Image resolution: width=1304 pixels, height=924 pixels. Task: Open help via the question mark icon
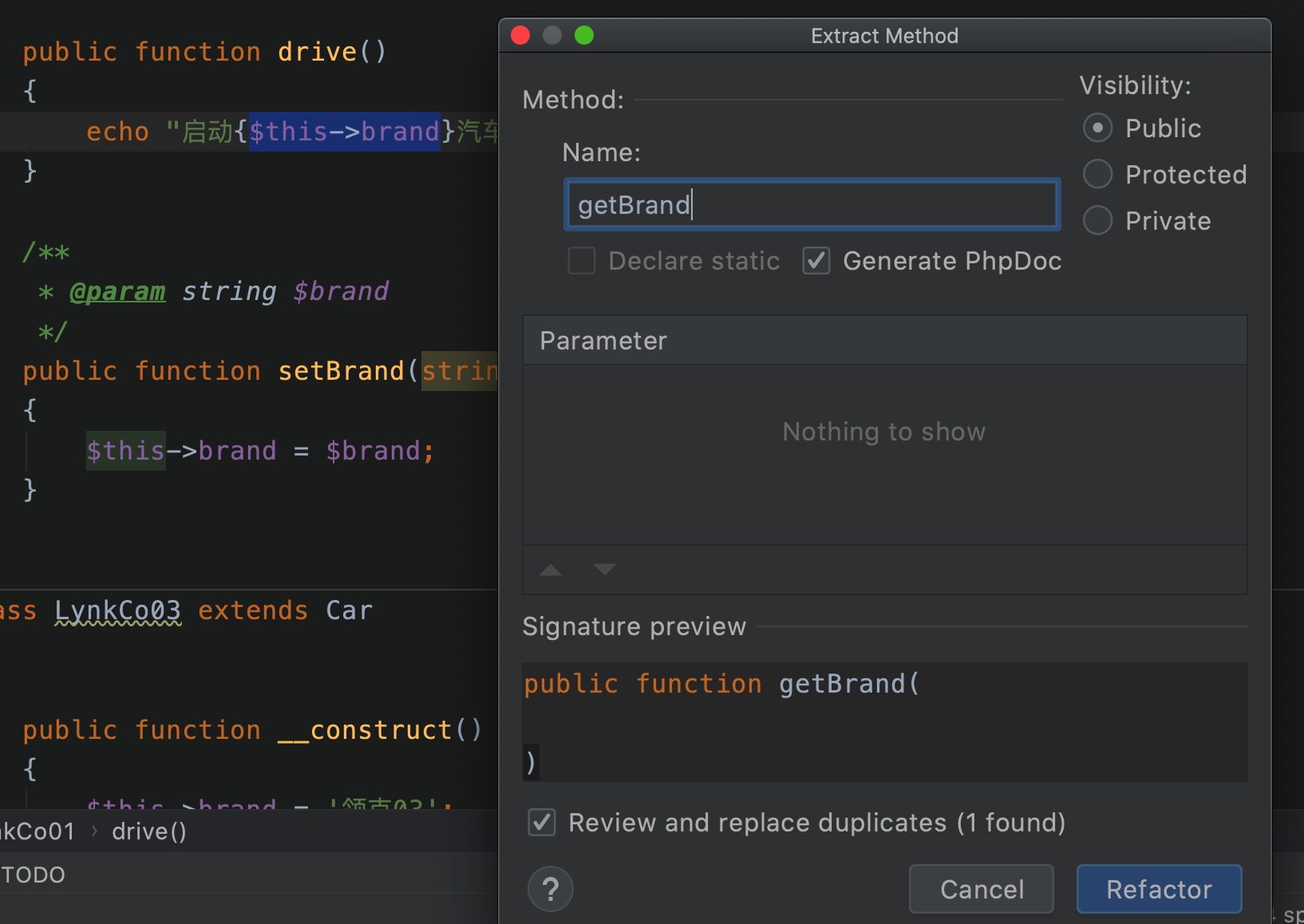[551, 889]
